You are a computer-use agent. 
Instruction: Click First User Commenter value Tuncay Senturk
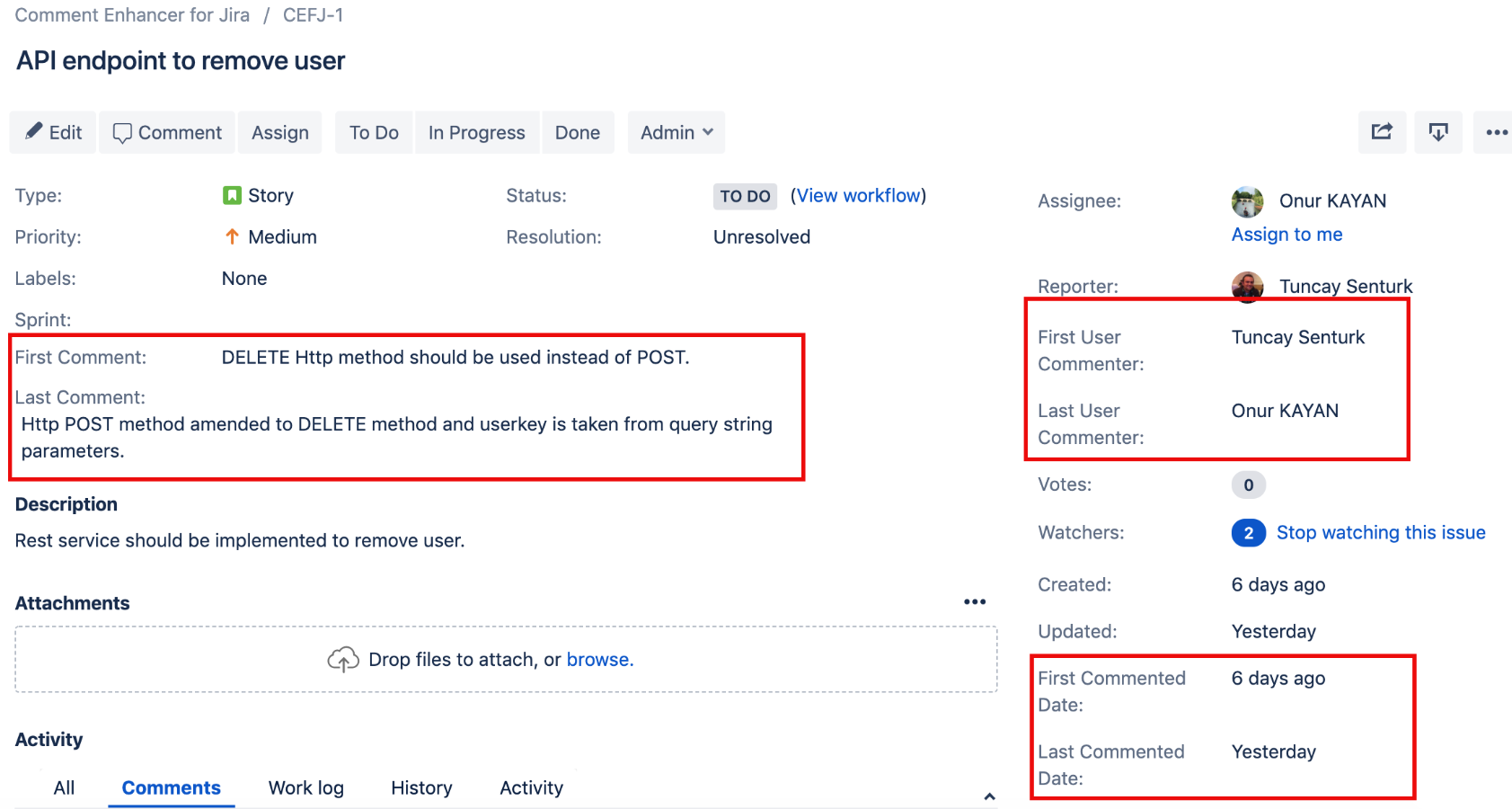[x=1298, y=337]
